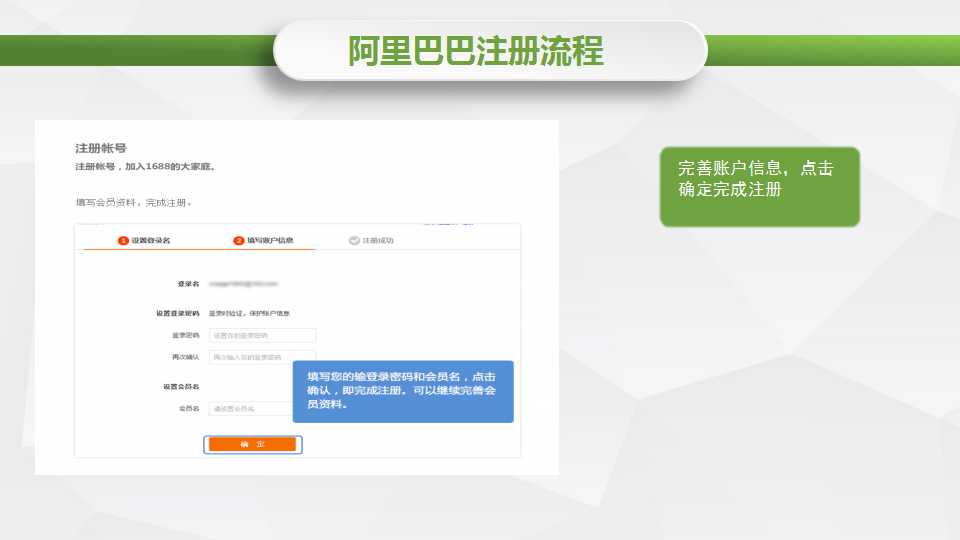Click the 登录密码 password input field
This screenshot has width=960, height=540.
click(262, 335)
